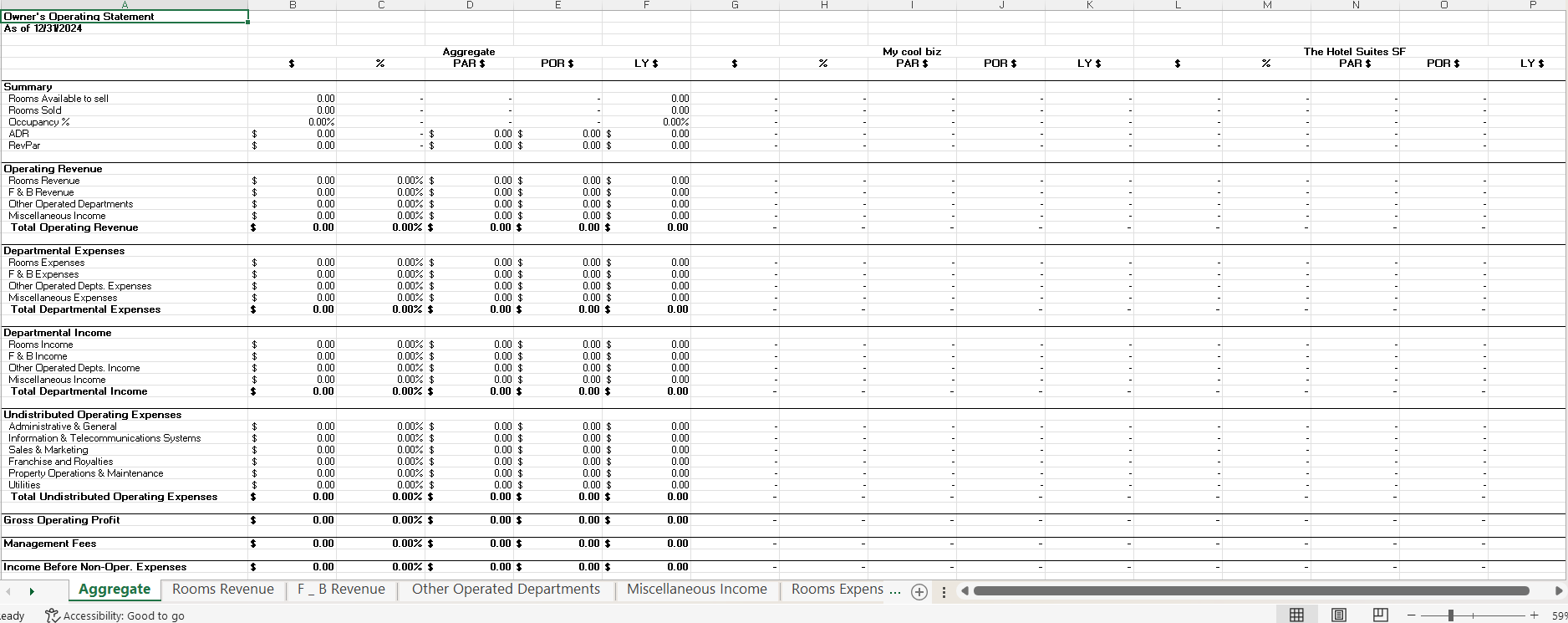Screen dimensions: 1568x623
Task: Click the horizontal scrollbar thumb
Action: (x=1251, y=590)
